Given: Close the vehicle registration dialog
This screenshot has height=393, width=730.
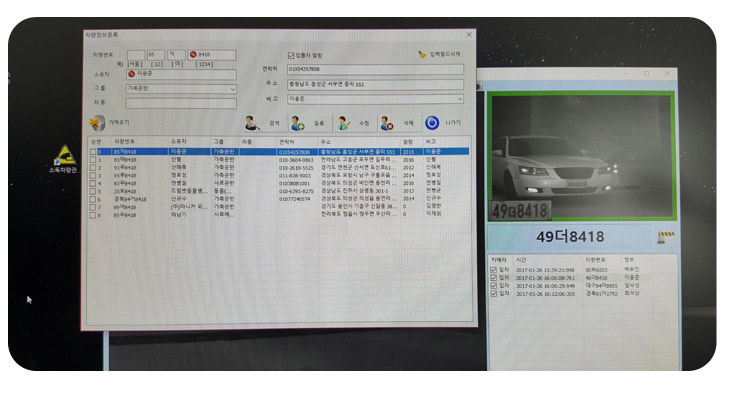Looking at the screenshot, I should coord(469,35).
